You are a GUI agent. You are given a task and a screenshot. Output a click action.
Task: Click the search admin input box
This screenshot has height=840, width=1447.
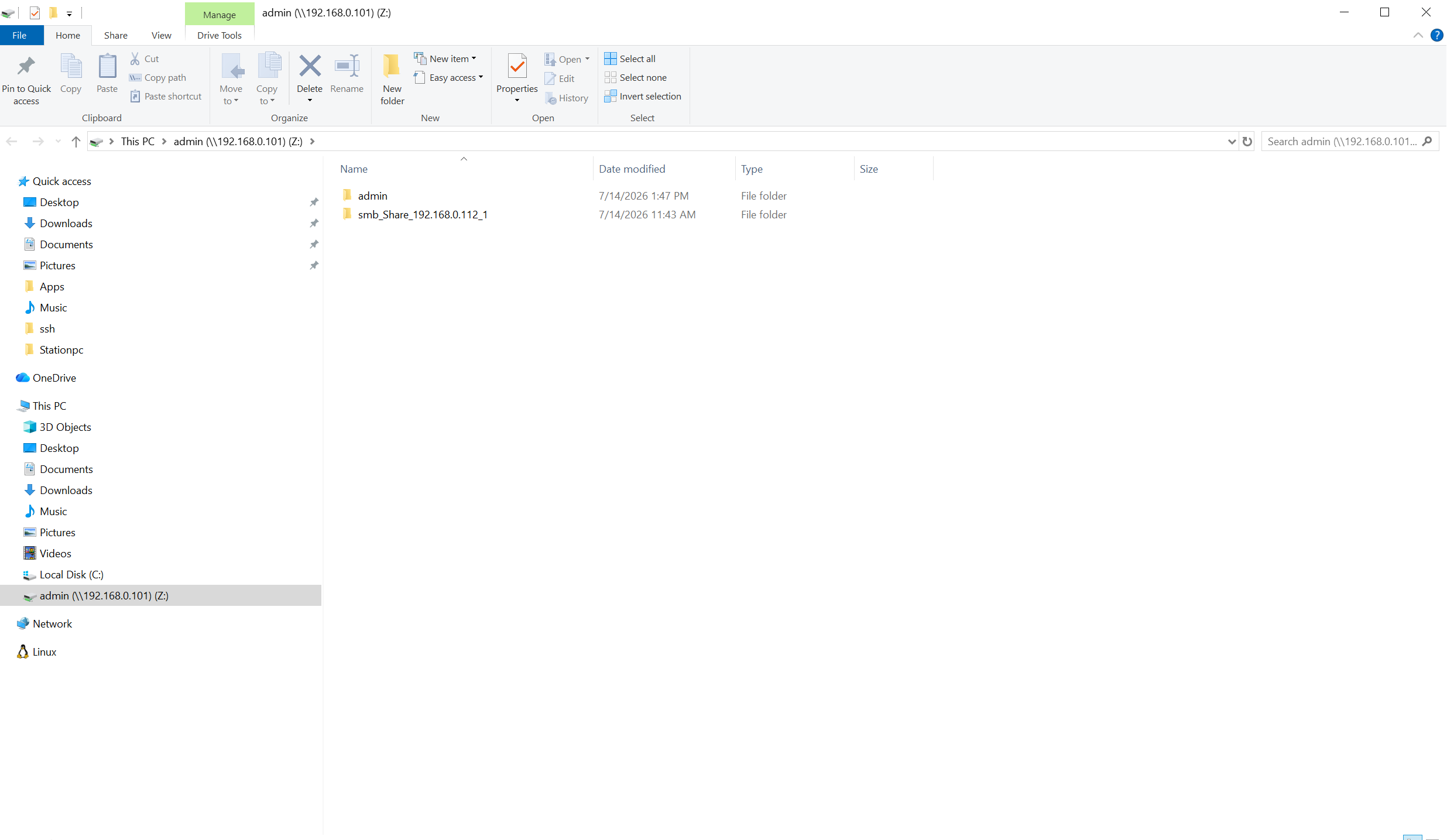pos(1342,141)
